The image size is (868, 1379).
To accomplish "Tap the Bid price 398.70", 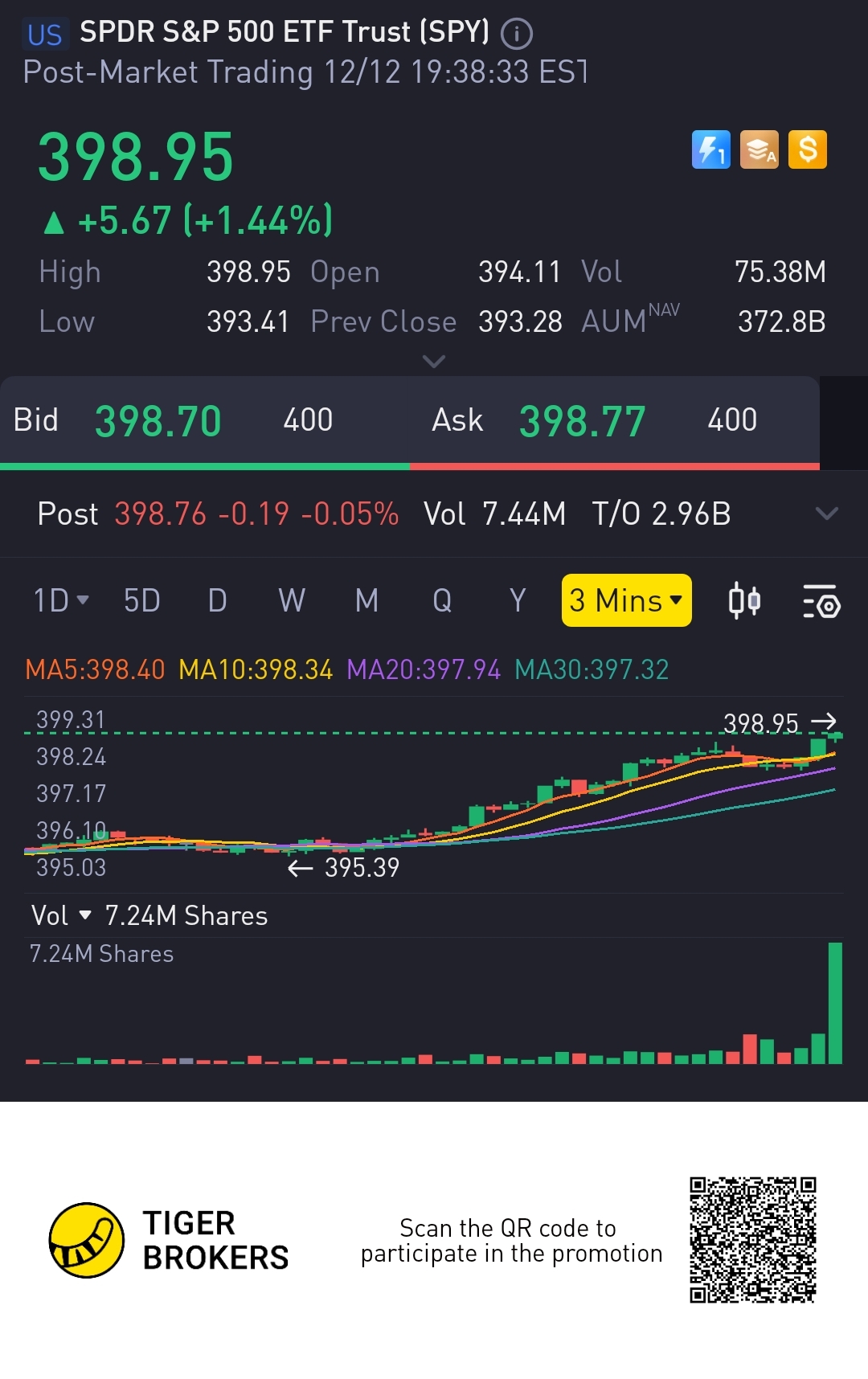I will point(158,421).
